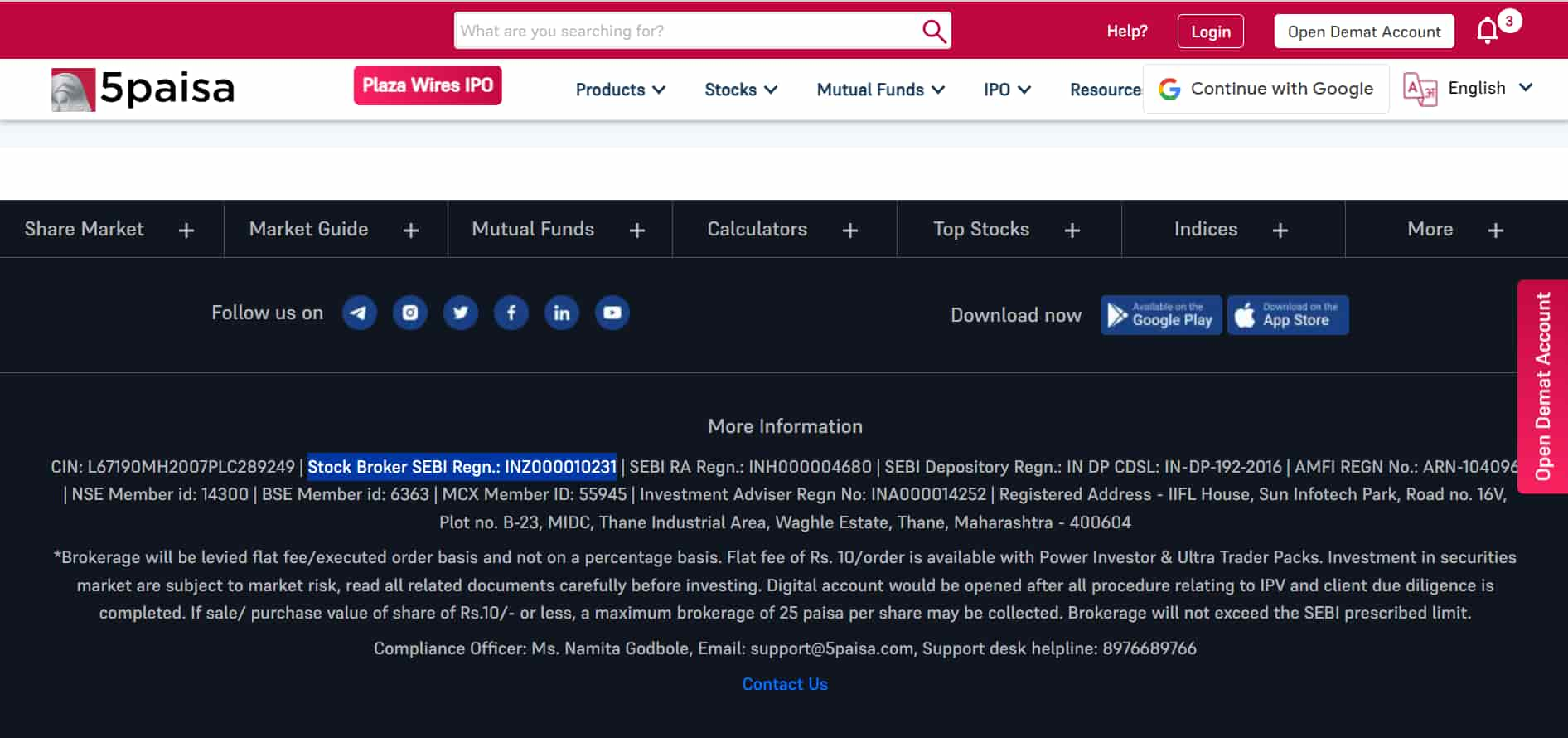Click the Help? link

point(1127,32)
